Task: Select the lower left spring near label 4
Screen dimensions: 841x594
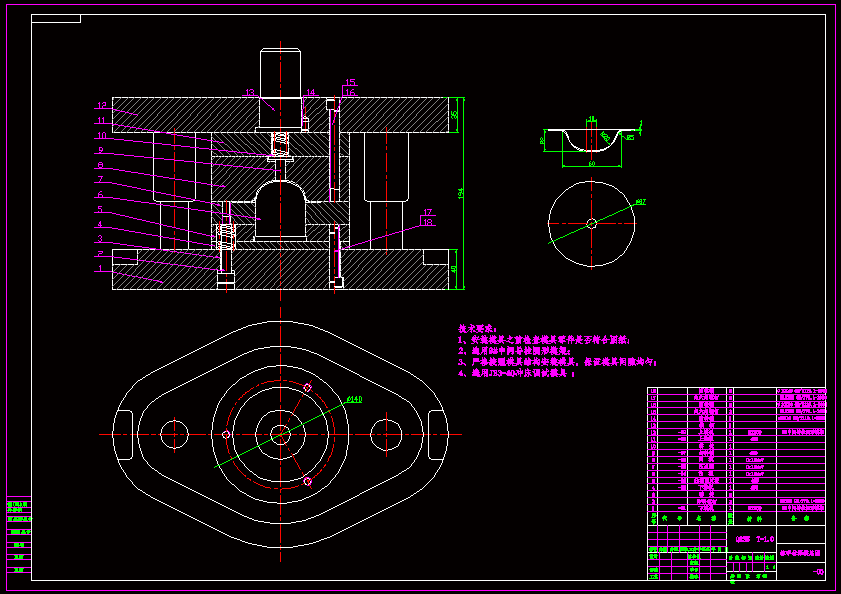Action: pyautogui.click(x=226, y=236)
